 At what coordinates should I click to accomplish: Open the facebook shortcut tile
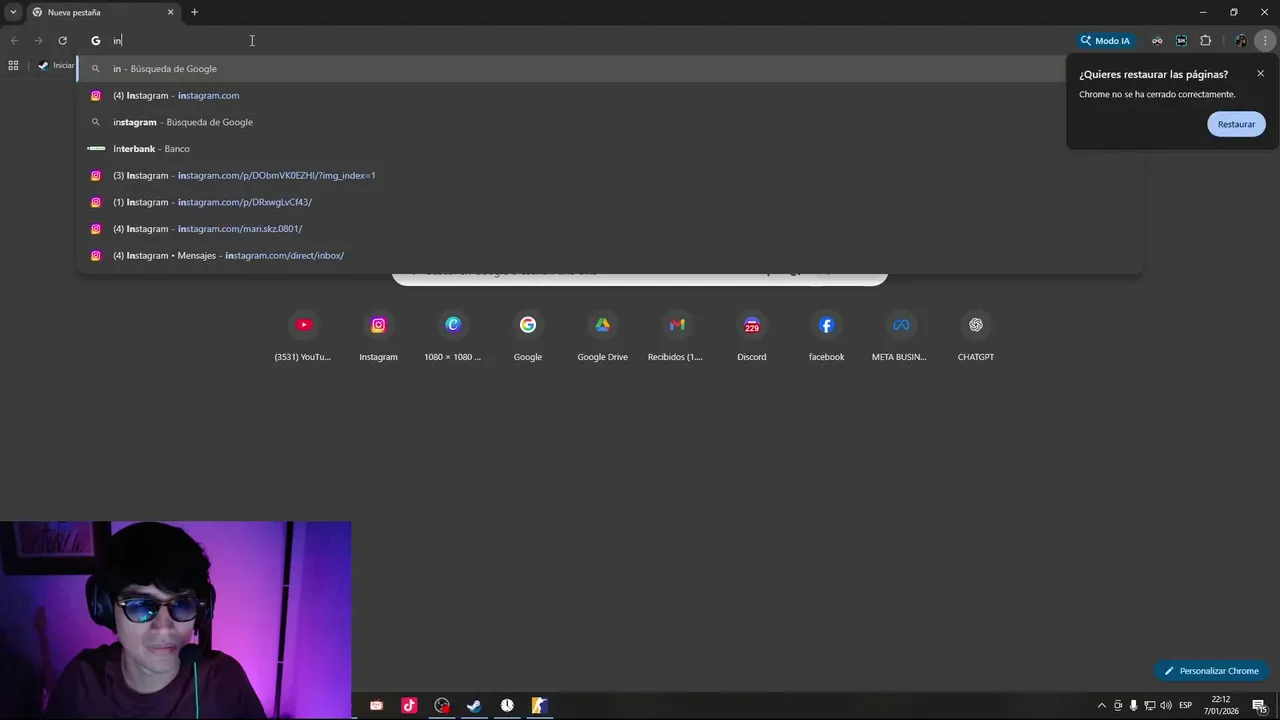(826, 337)
